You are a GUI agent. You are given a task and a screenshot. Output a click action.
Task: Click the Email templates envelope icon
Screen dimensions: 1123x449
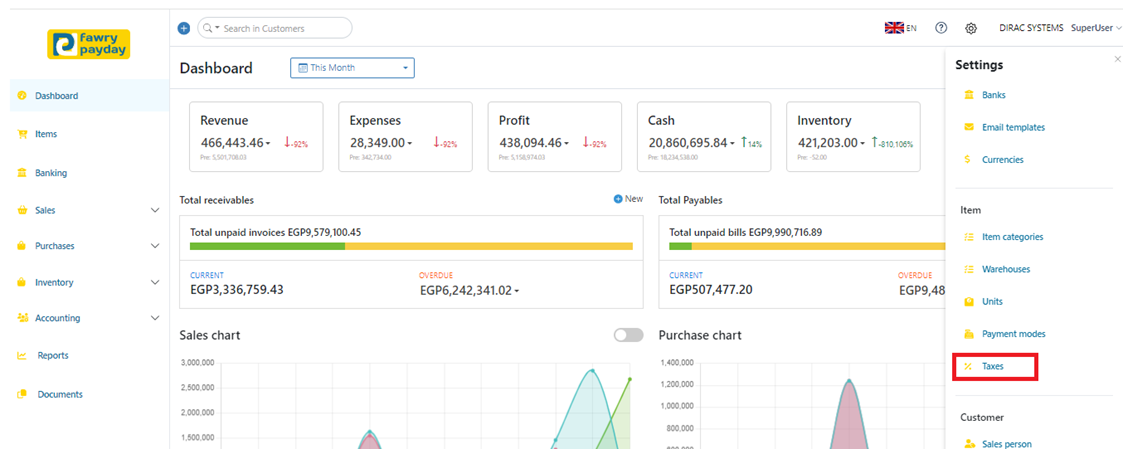coord(968,127)
